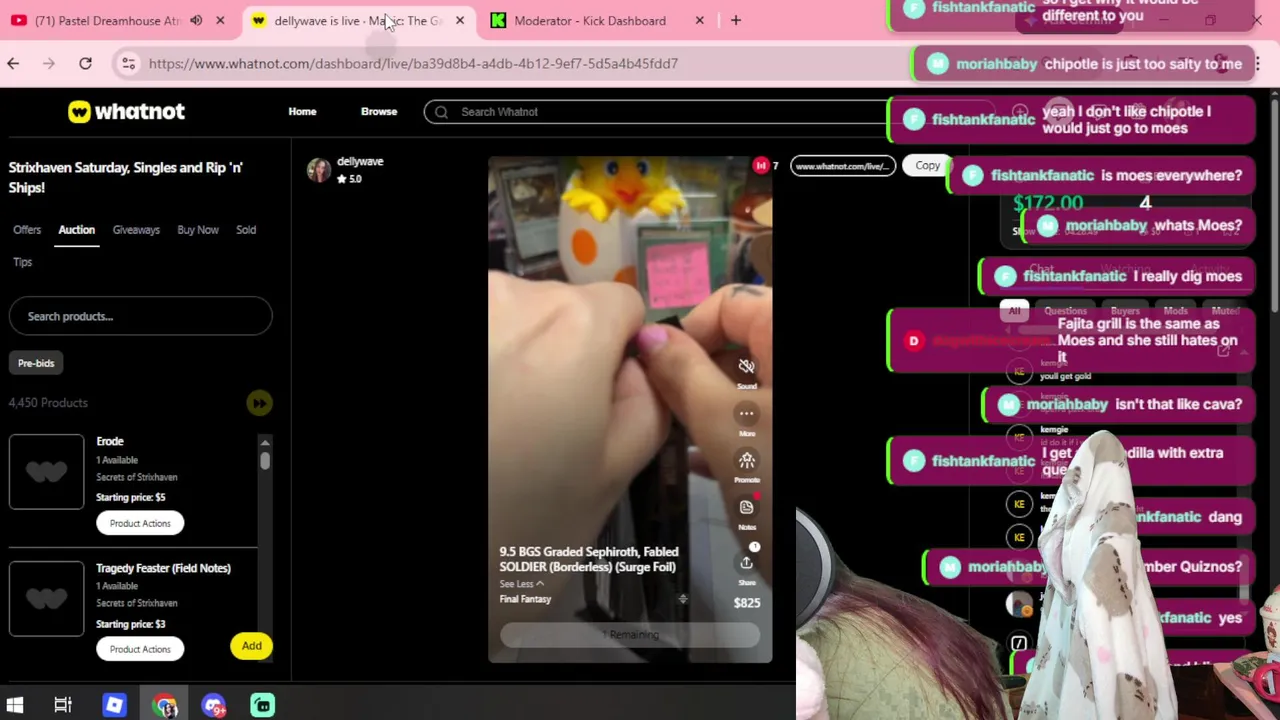Click the search magnifier icon

(441, 112)
